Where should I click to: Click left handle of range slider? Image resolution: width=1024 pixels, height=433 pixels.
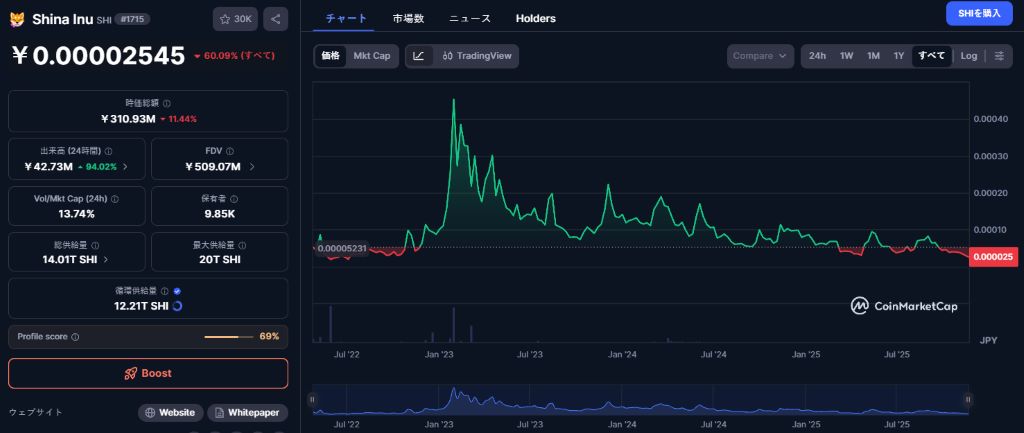point(312,399)
